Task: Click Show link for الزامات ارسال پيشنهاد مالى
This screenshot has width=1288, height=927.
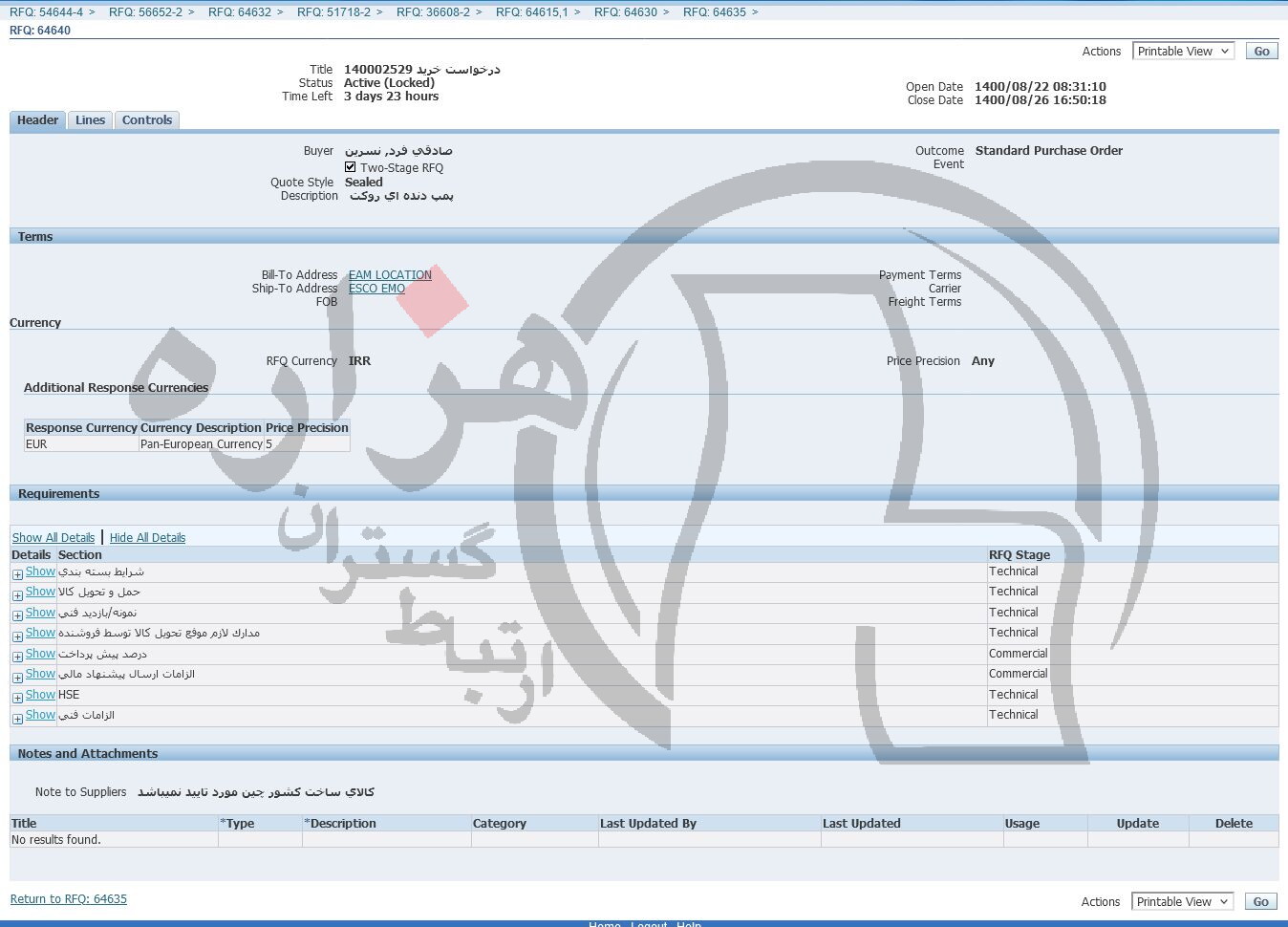Action: (40, 674)
